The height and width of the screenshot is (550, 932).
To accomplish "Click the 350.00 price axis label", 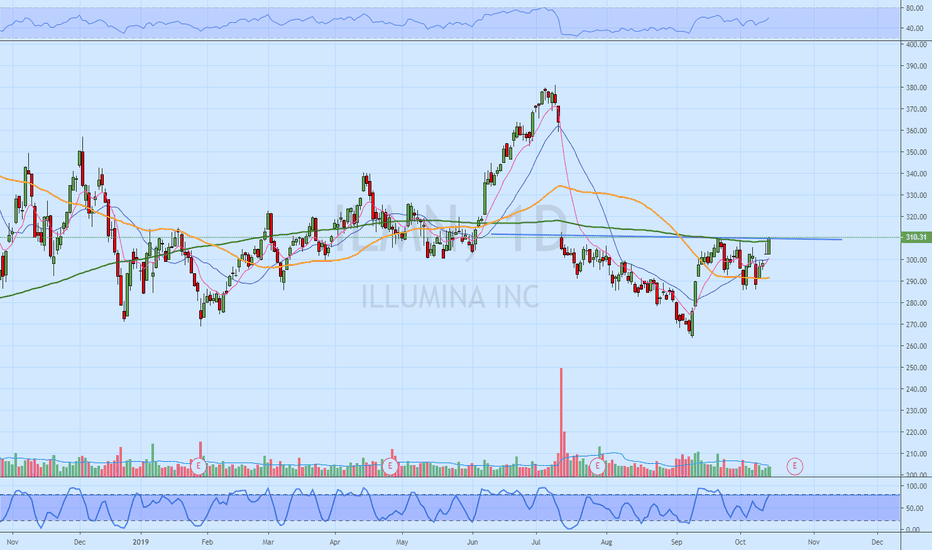I will click(916, 152).
